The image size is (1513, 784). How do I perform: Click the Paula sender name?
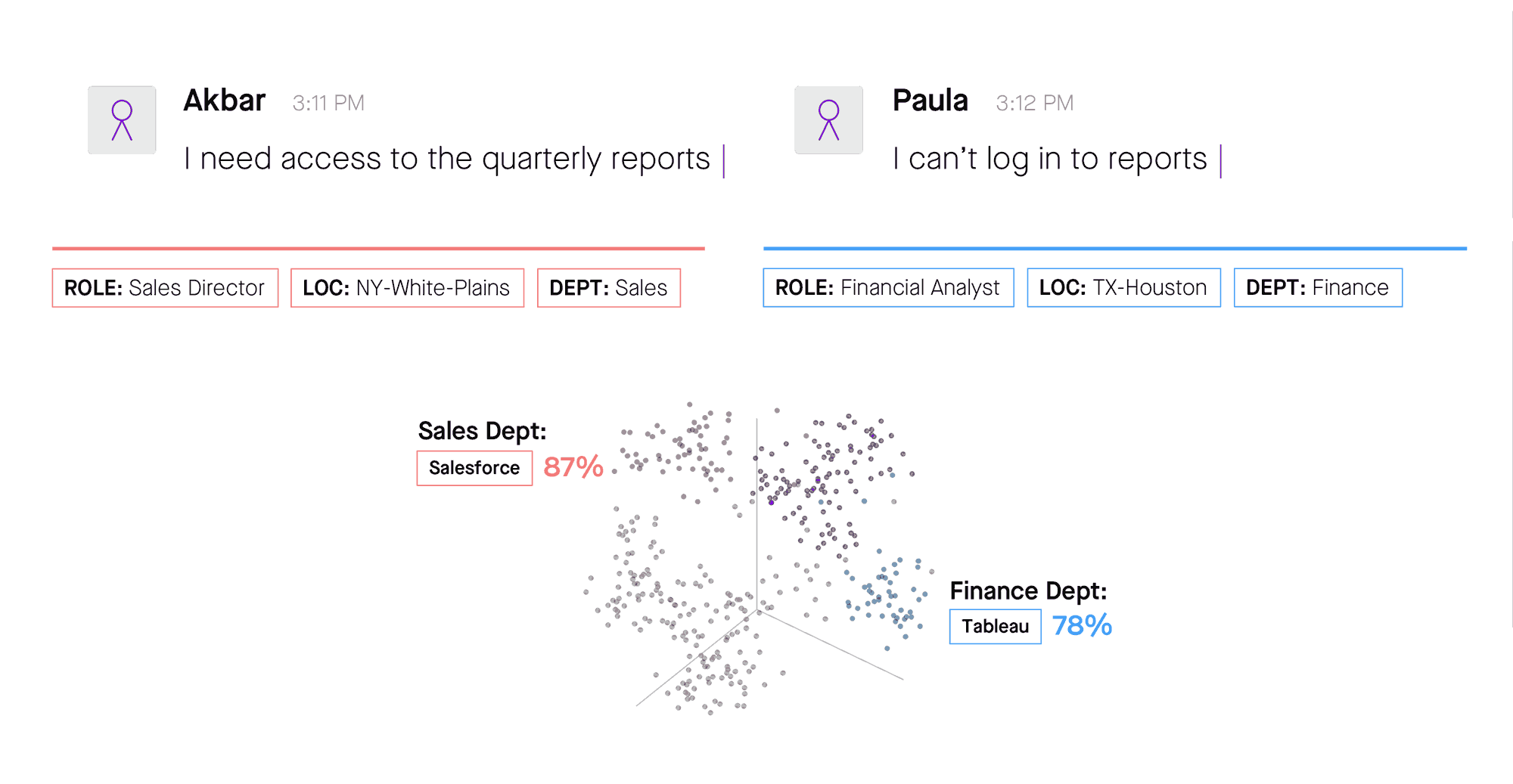coord(930,101)
